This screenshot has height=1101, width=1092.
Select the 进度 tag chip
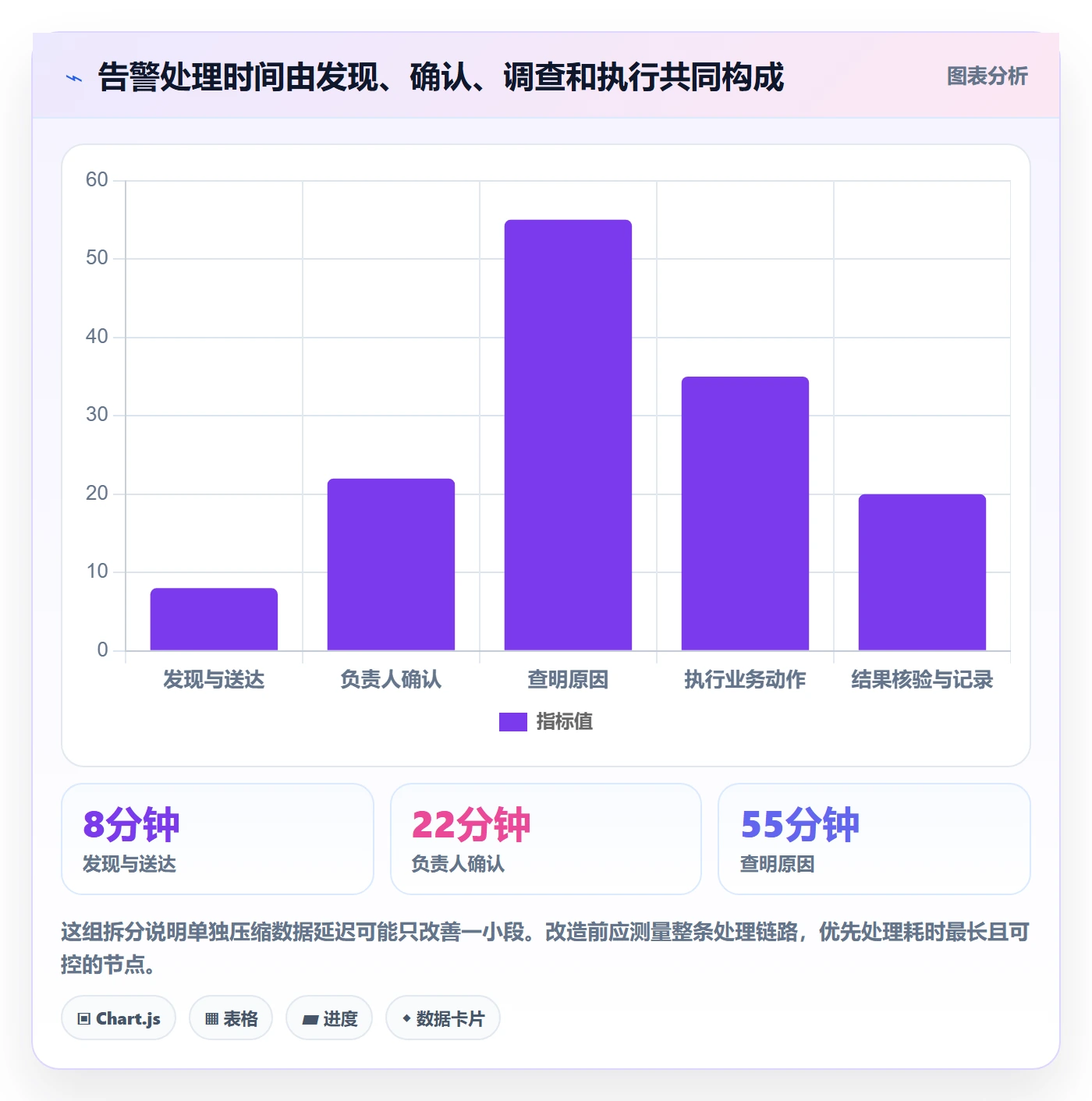pos(329,1018)
